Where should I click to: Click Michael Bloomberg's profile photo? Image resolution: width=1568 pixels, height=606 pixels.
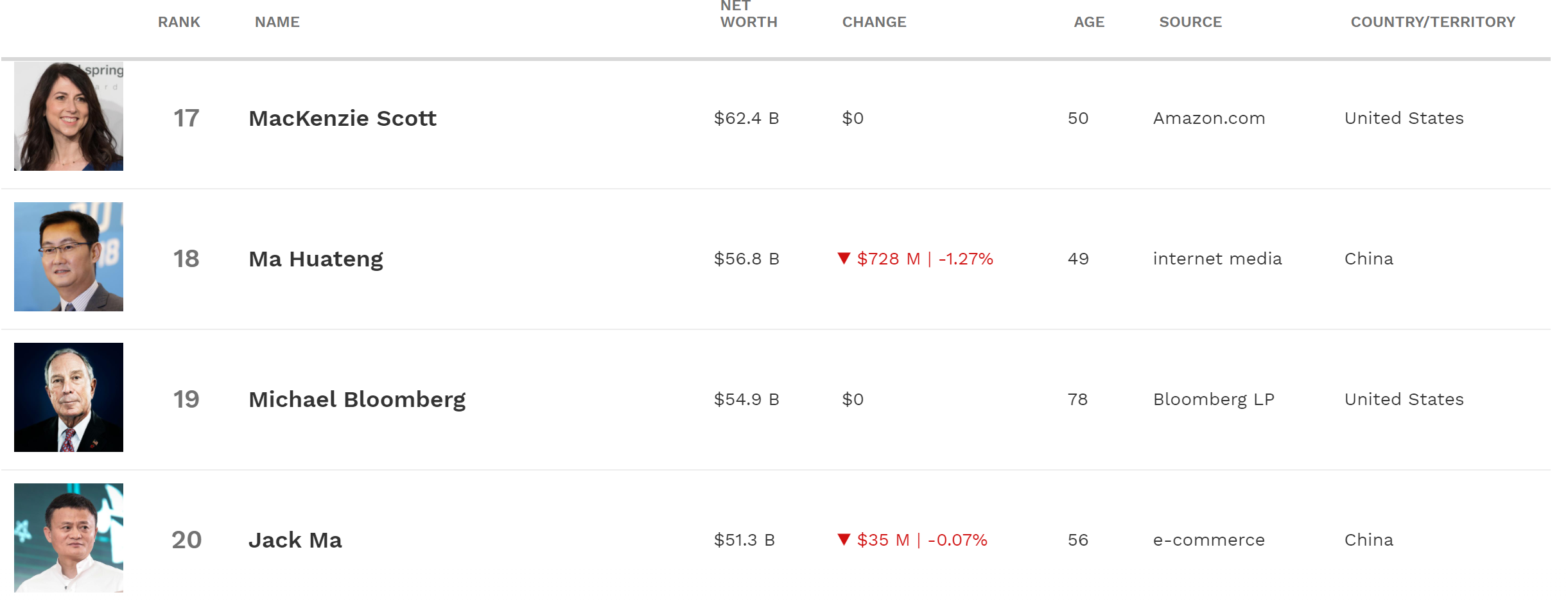(x=69, y=397)
